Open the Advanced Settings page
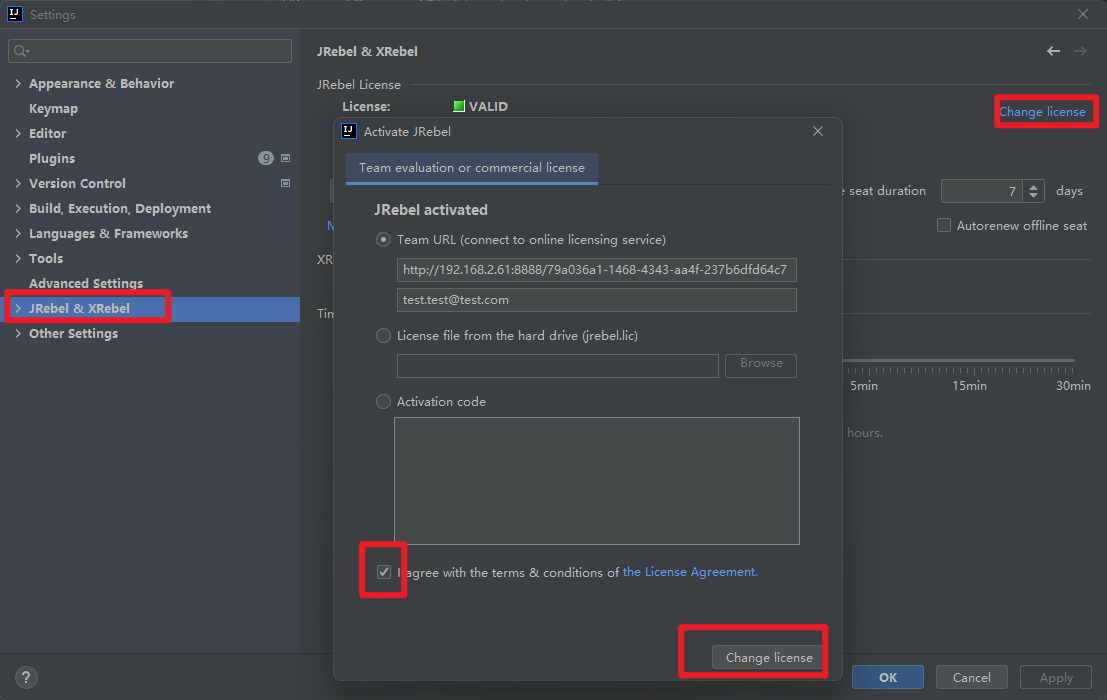The width and height of the screenshot is (1107, 700). (x=85, y=283)
